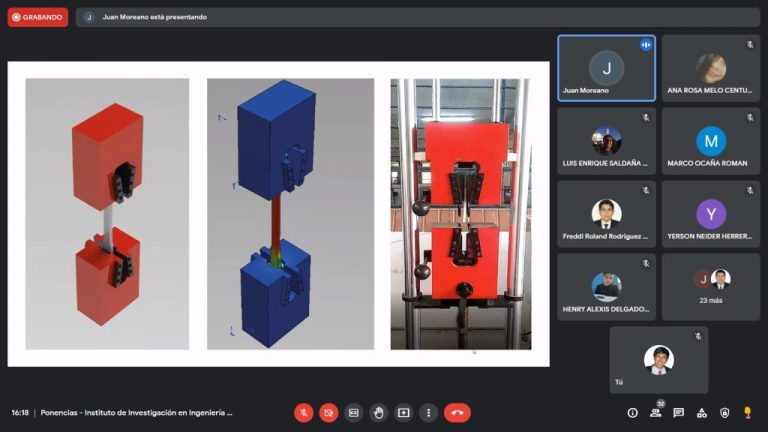The height and width of the screenshot is (432, 768).
Task: Open the more options menu
Action: pos(429,412)
